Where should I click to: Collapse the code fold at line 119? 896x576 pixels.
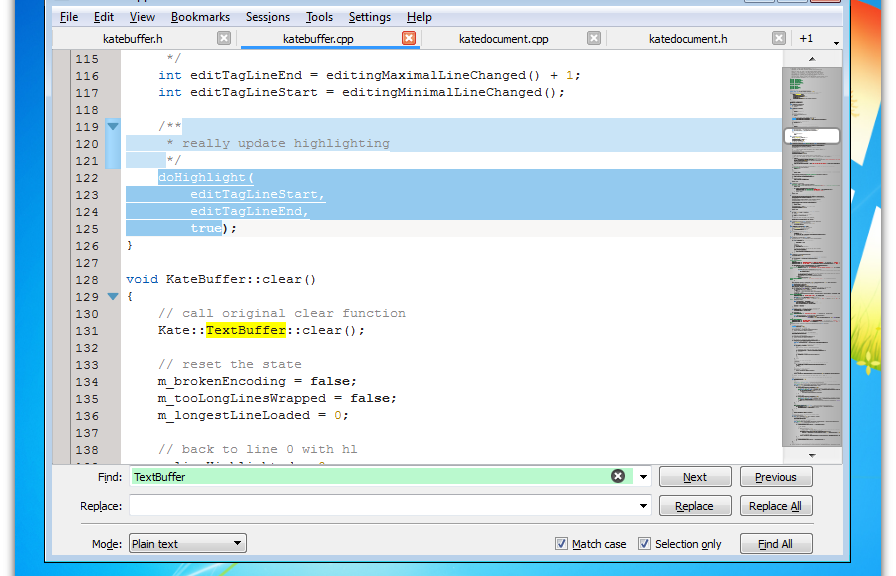pyautogui.click(x=112, y=127)
